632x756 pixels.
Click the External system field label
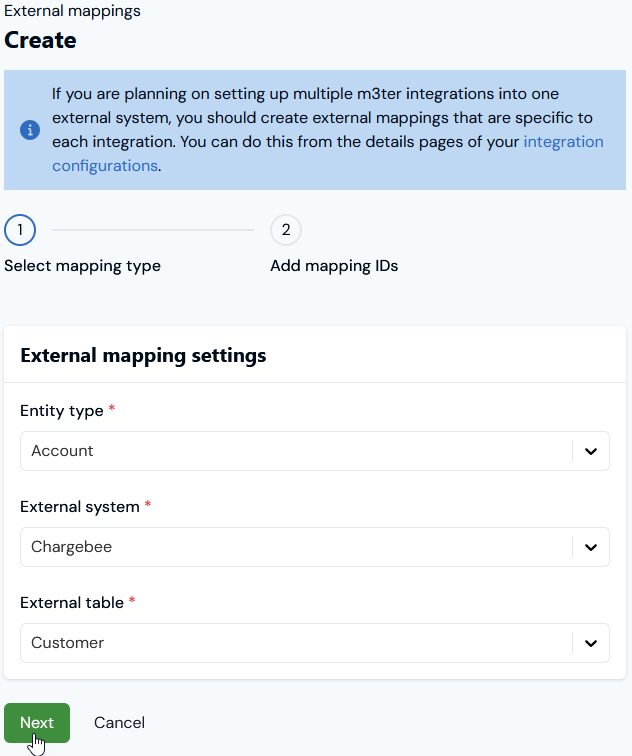tap(80, 507)
